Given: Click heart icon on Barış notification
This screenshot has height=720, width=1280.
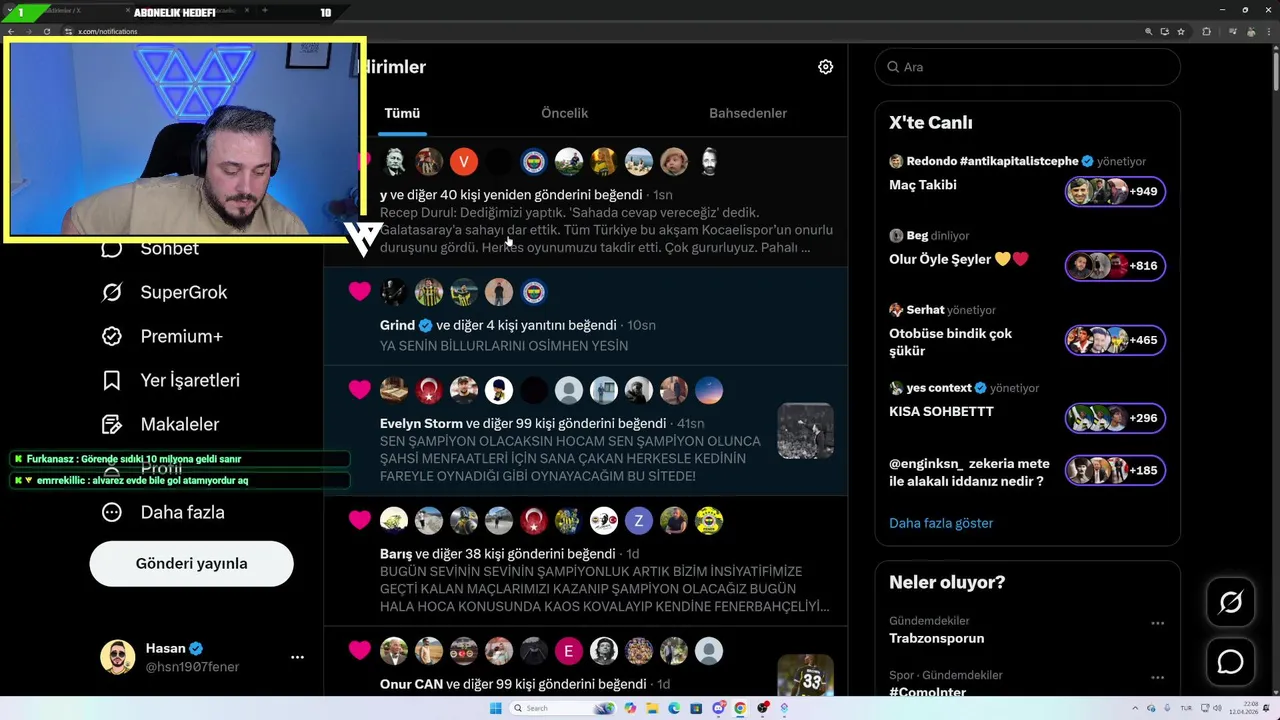Looking at the screenshot, I should click(x=360, y=520).
